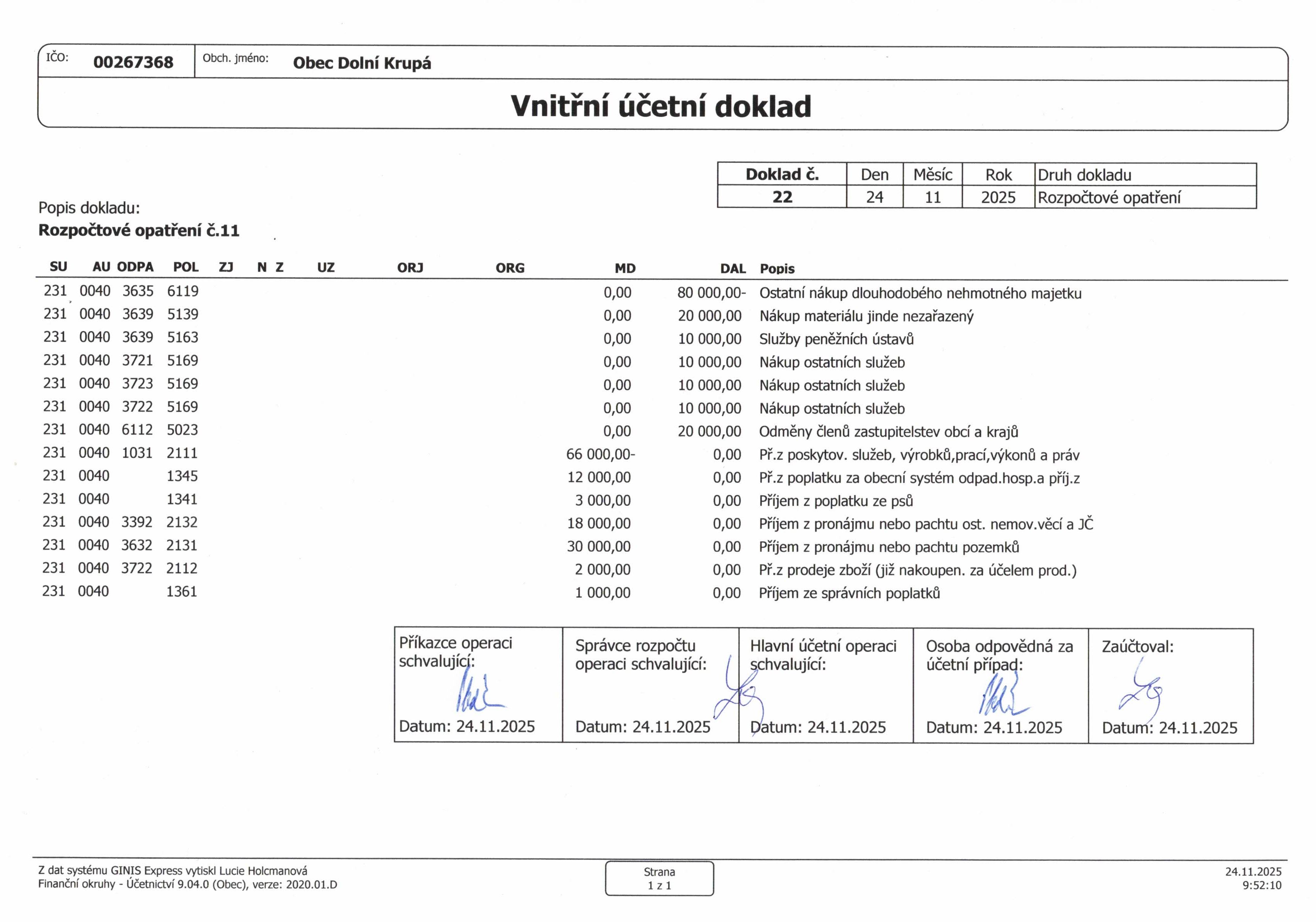Click Rozpočtové opatření document type cell
The width and height of the screenshot is (1316, 922).
pyautogui.click(x=1108, y=198)
